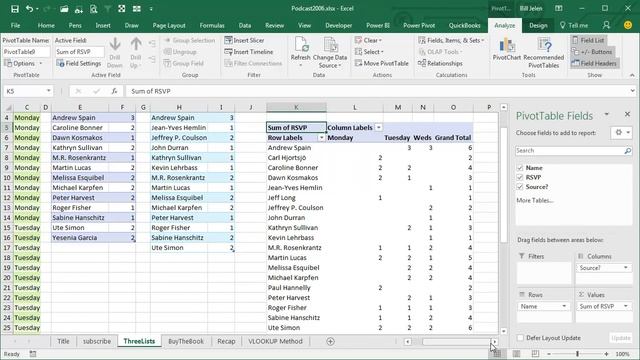Switch to the BuyTheBook sheet tab

pos(186,341)
